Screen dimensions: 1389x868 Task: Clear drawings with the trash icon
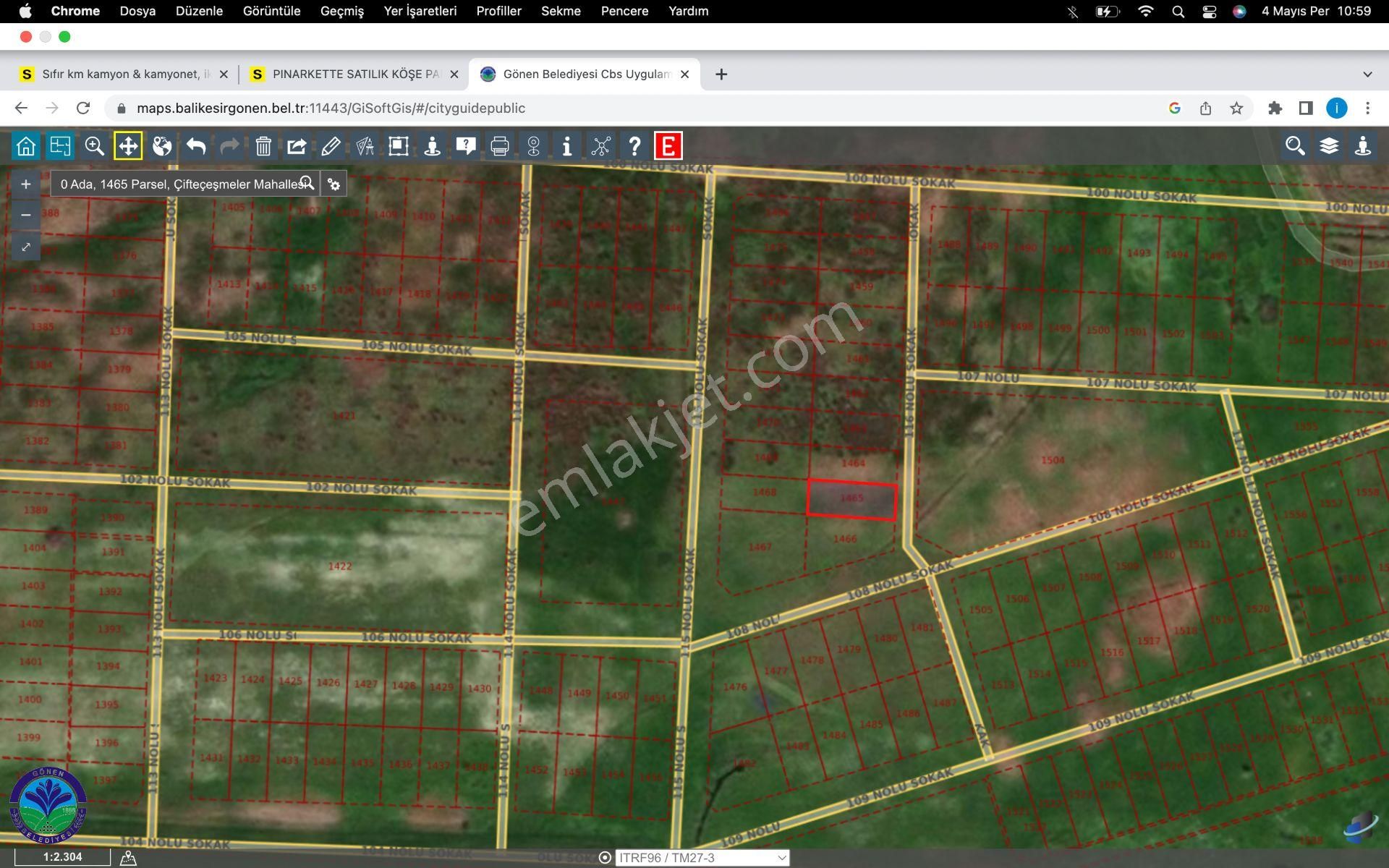coord(263,146)
